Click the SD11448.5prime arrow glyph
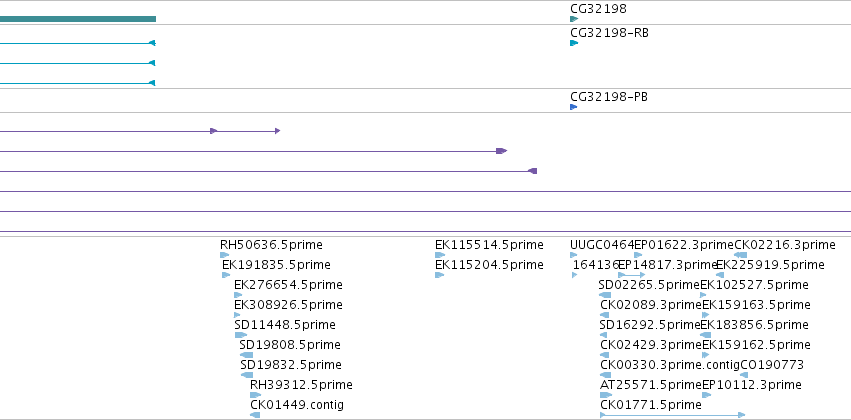Screen dimensions: 851x420 [240, 335]
